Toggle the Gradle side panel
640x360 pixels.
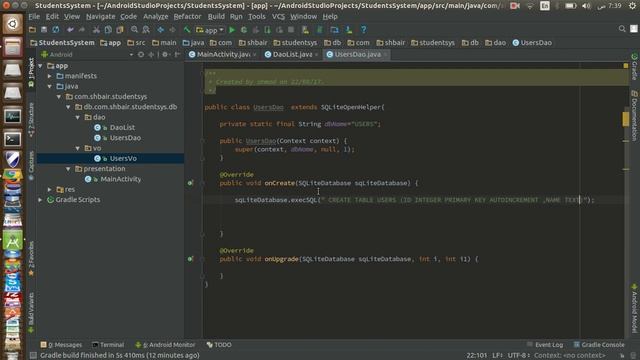point(634,67)
